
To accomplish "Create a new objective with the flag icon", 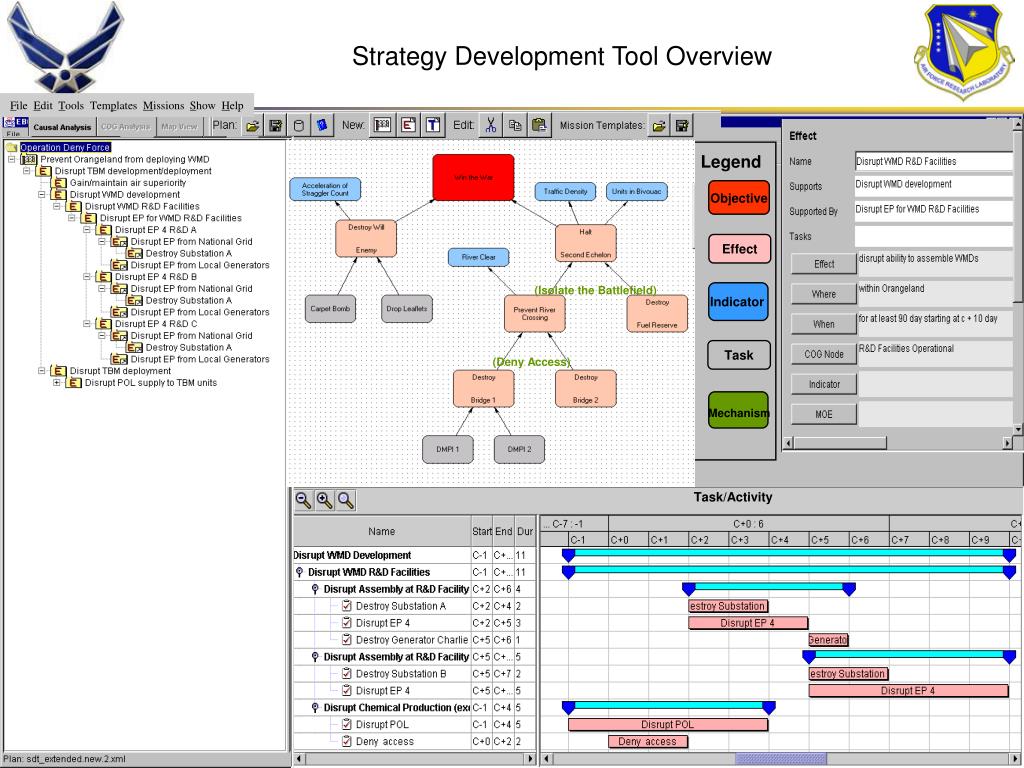I will pyautogui.click(x=382, y=125).
